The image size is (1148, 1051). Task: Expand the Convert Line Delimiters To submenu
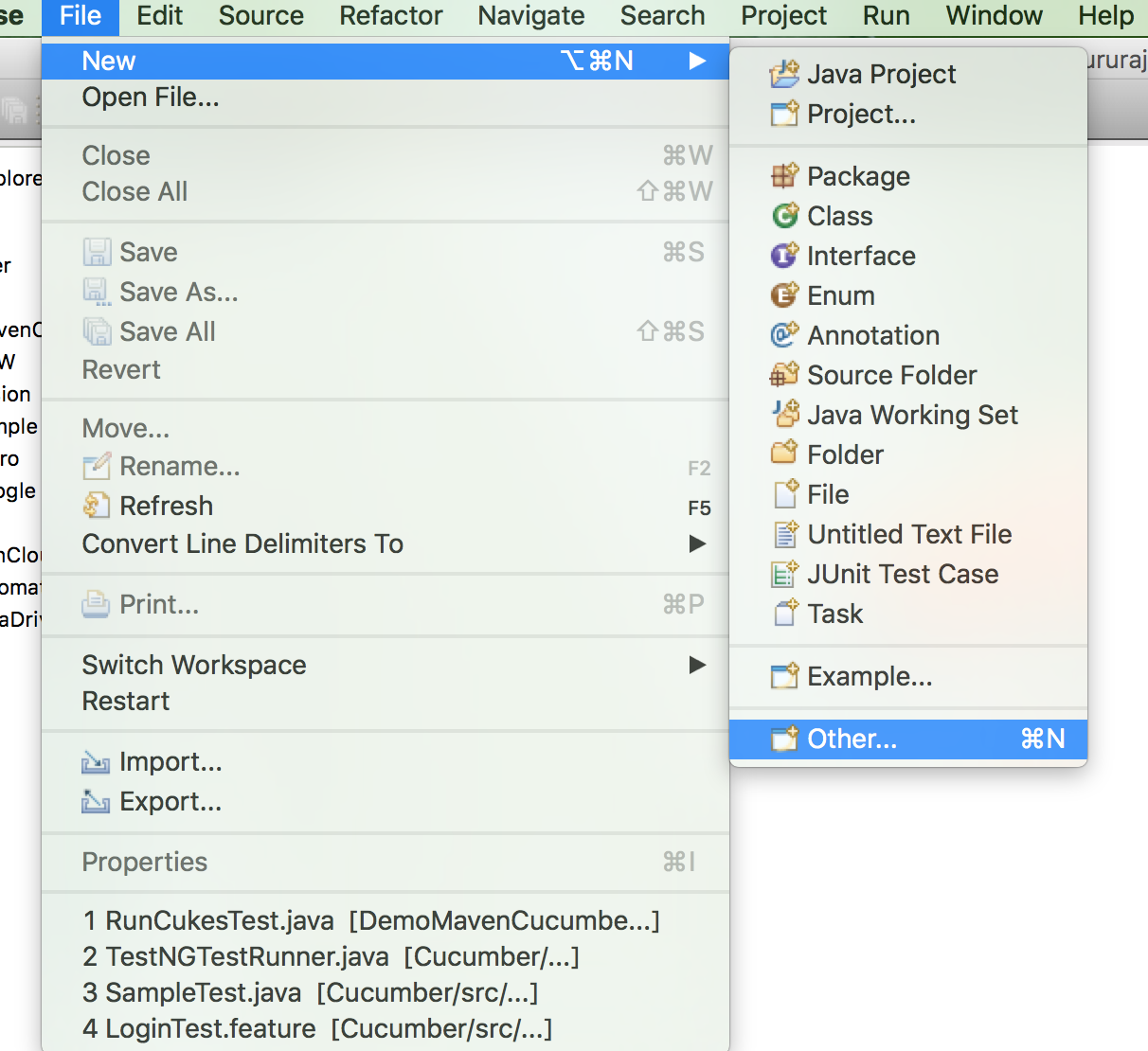point(242,543)
